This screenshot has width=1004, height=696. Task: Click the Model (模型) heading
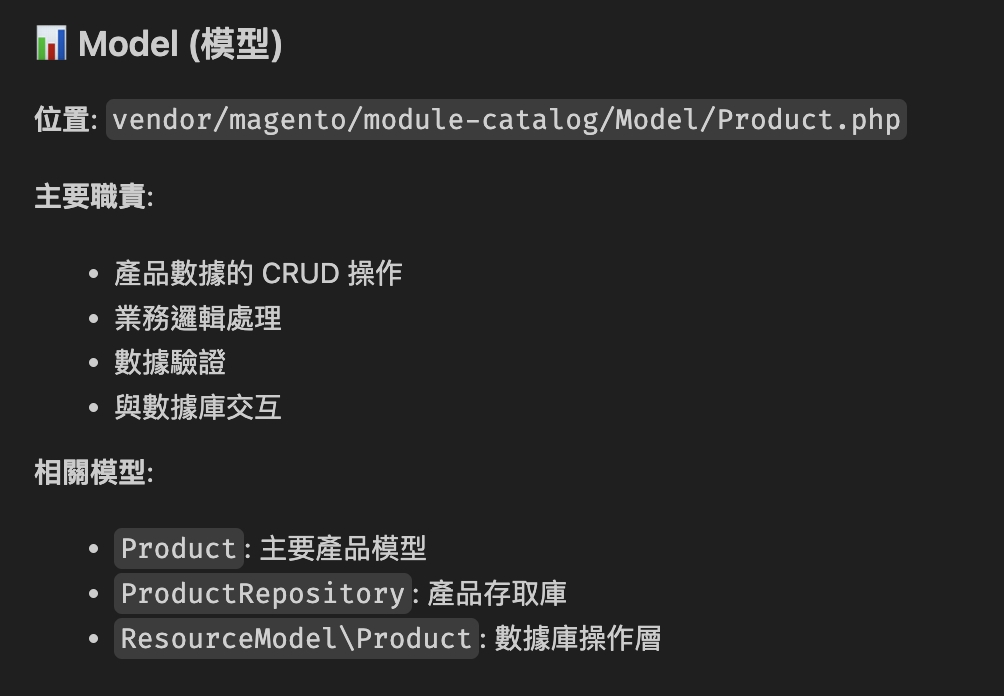[180, 44]
